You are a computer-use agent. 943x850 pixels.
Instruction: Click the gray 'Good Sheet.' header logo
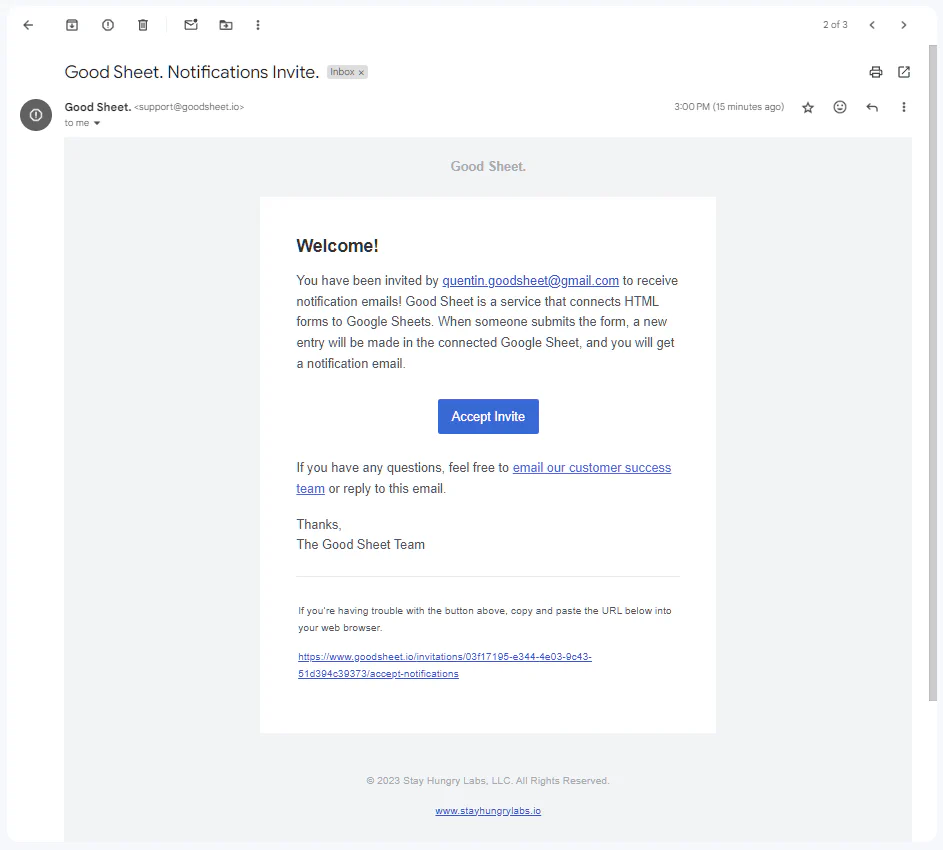tap(488, 167)
